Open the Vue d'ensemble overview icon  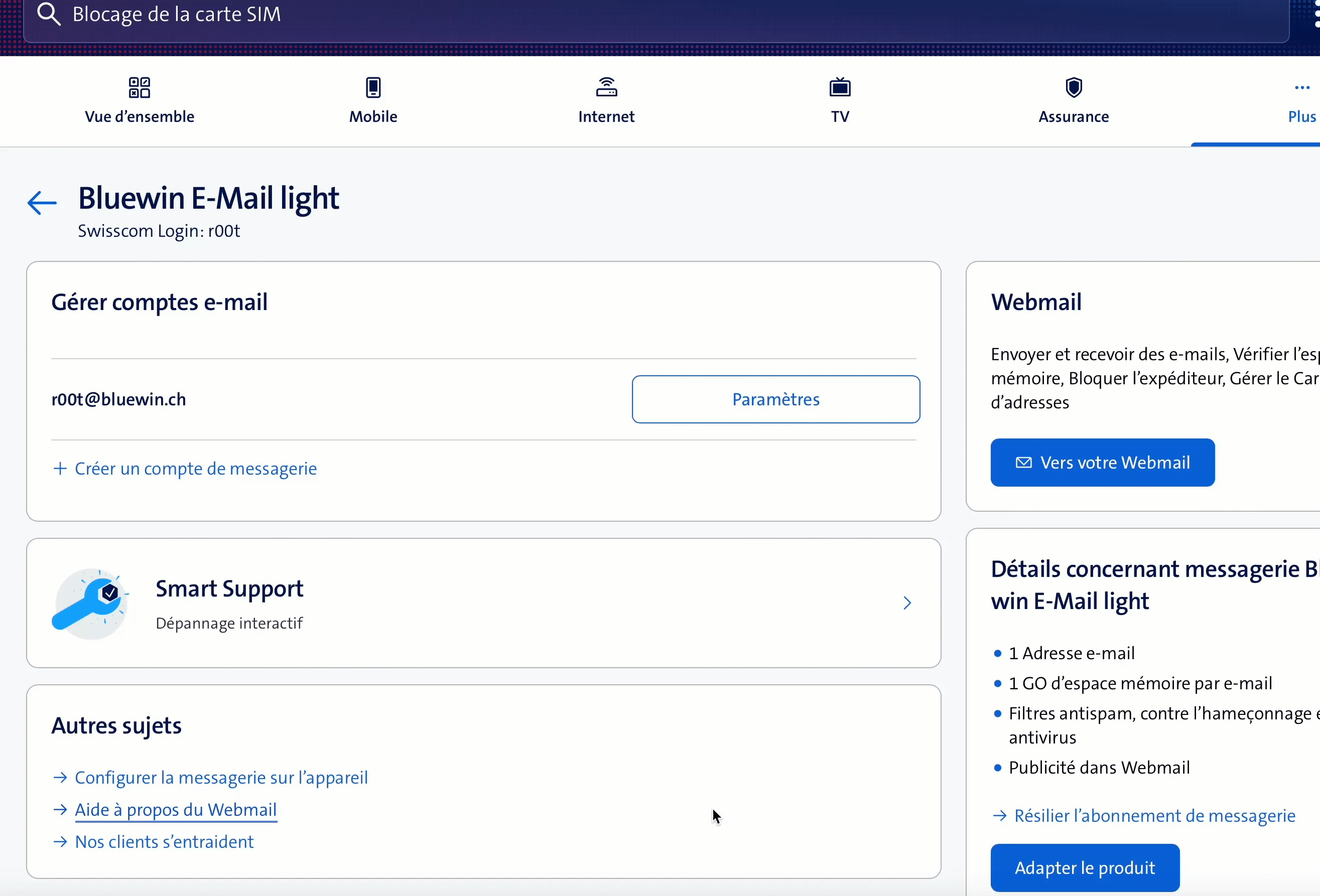click(139, 87)
